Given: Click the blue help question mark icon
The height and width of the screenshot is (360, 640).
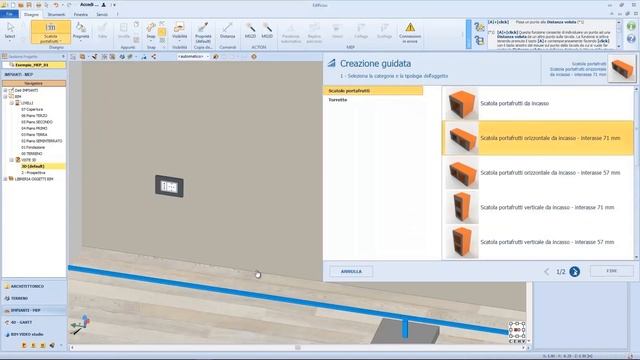Looking at the screenshot, I should (x=631, y=39).
